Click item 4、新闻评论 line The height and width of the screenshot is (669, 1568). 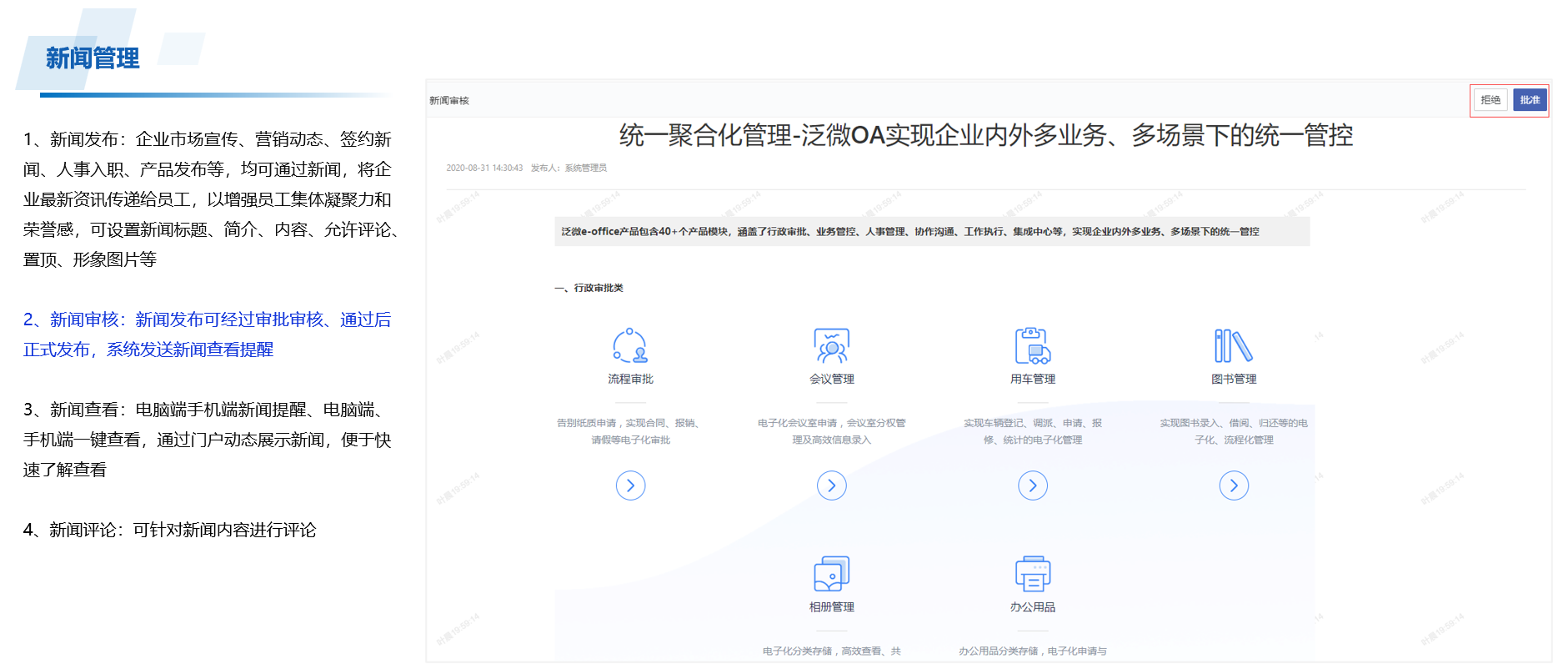click(x=170, y=530)
